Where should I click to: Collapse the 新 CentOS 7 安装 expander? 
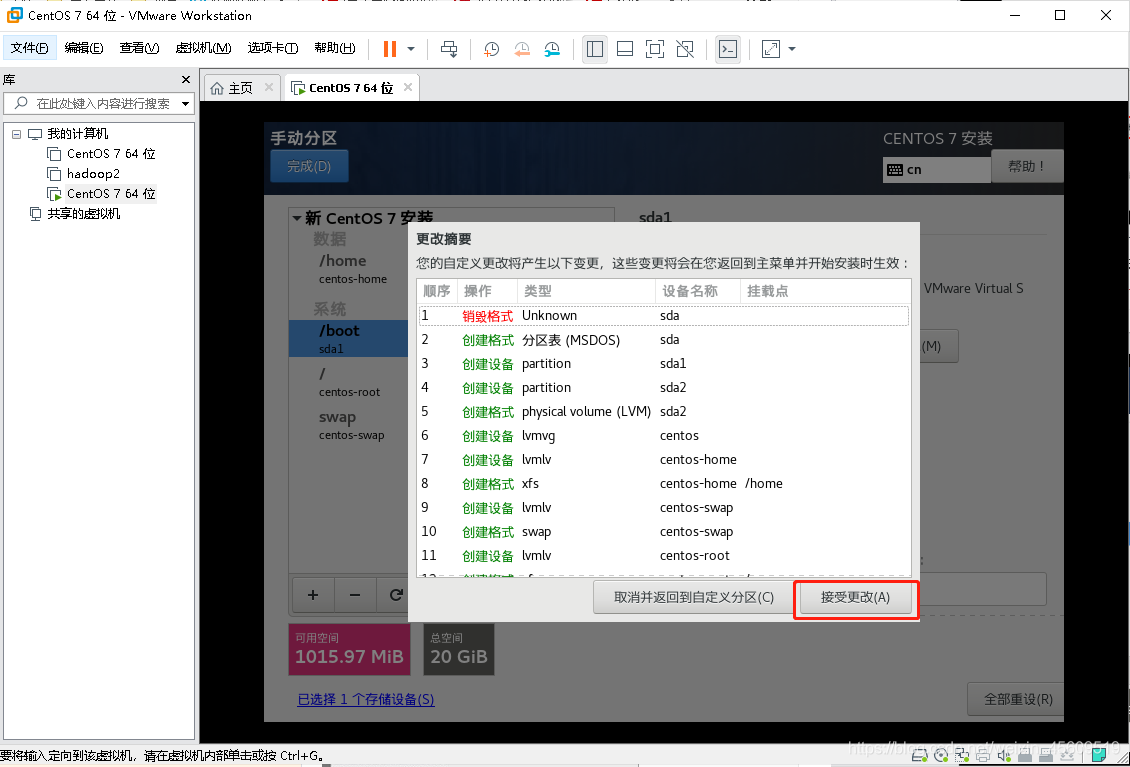tap(296, 218)
